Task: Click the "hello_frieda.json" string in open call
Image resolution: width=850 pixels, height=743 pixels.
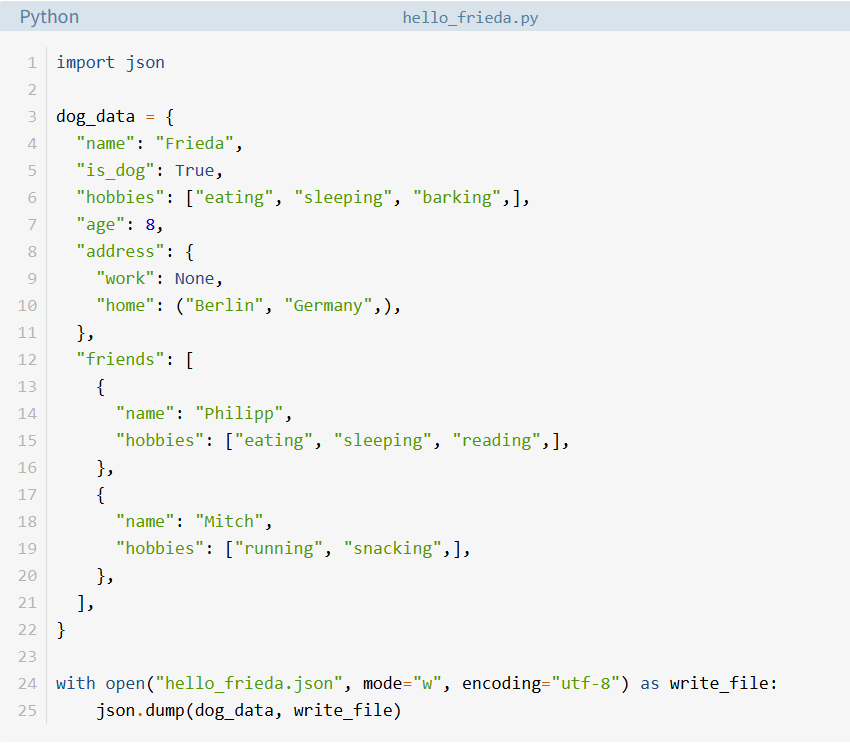Action: 249,683
